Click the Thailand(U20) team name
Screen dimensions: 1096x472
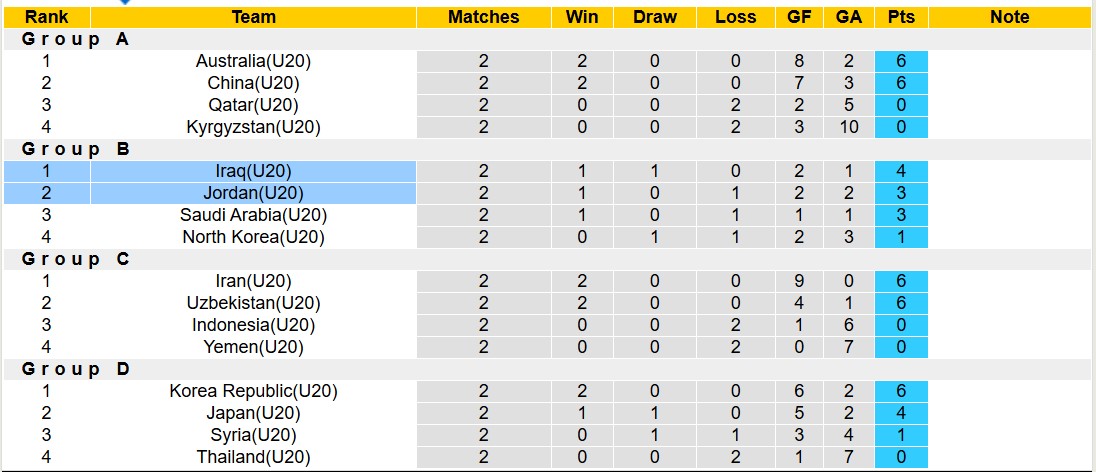(x=253, y=457)
